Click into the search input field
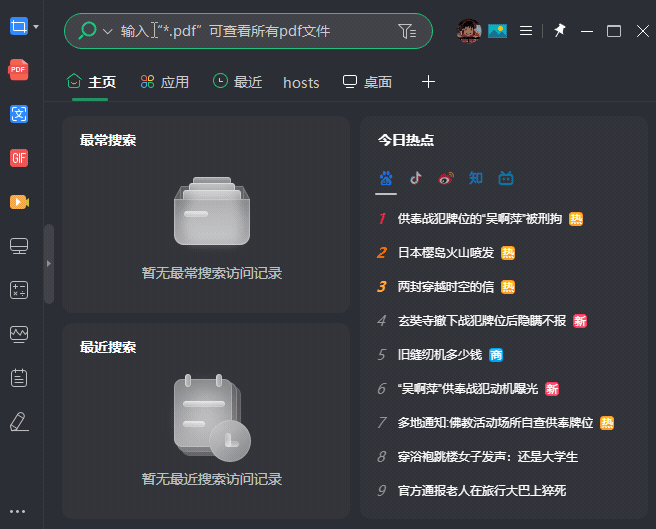Screen dimensions: 656x529 250,31
